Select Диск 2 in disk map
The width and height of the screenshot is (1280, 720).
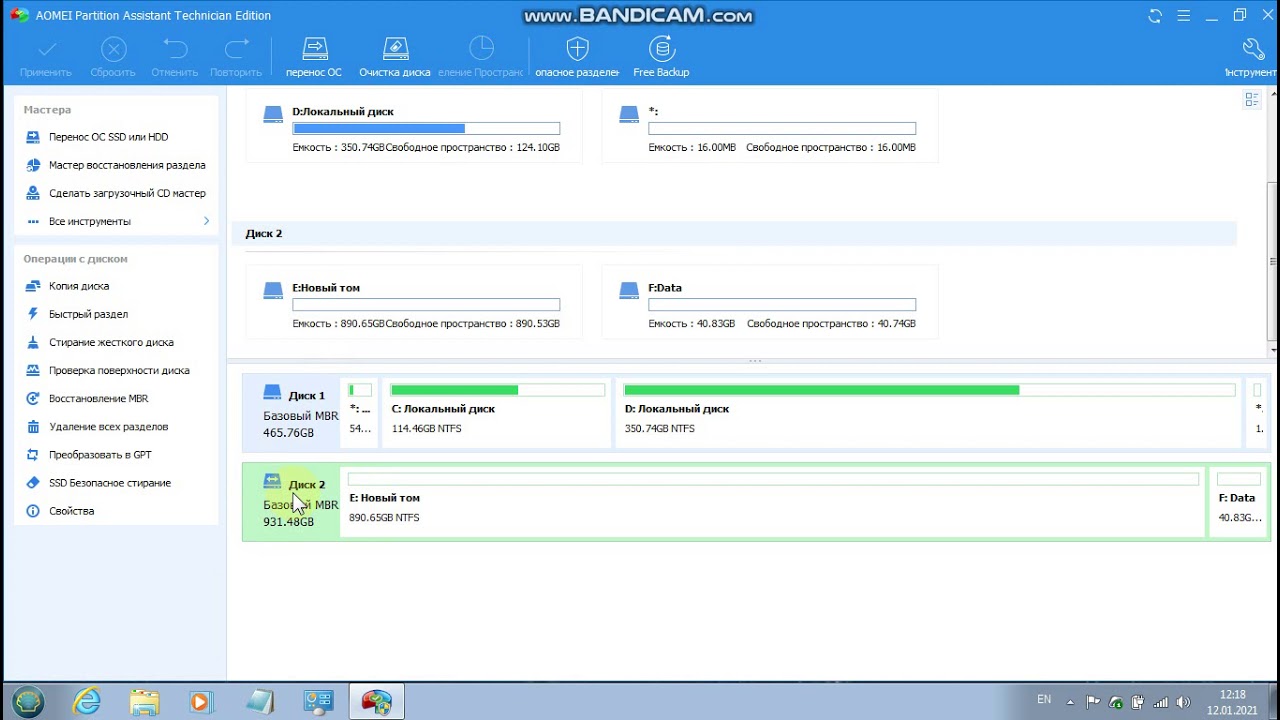(292, 501)
